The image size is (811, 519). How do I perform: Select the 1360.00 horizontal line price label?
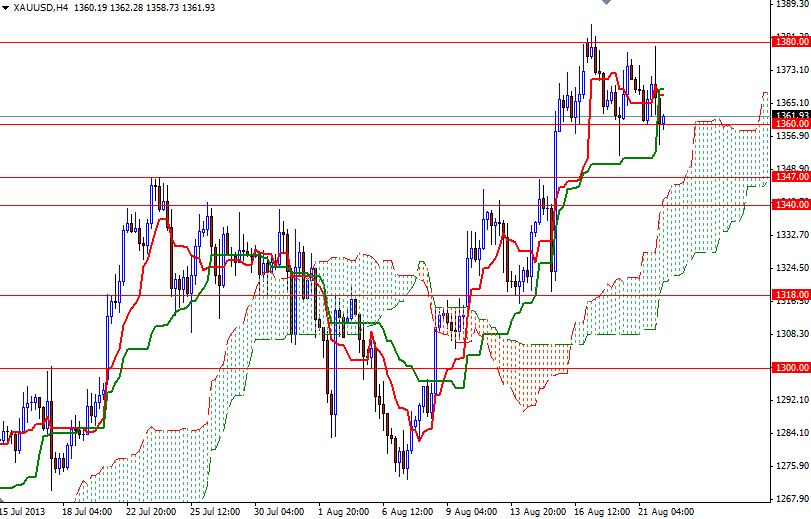pos(791,124)
